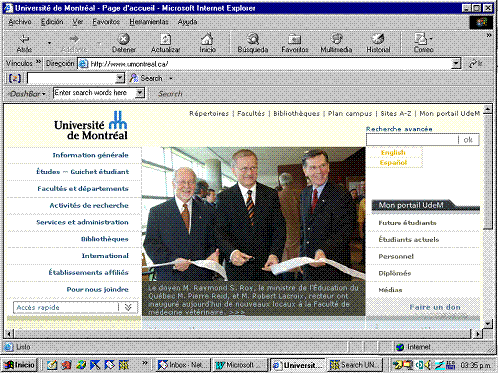Open the Herramientas menu
The width and height of the screenshot is (498, 373).
pos(149,22)
